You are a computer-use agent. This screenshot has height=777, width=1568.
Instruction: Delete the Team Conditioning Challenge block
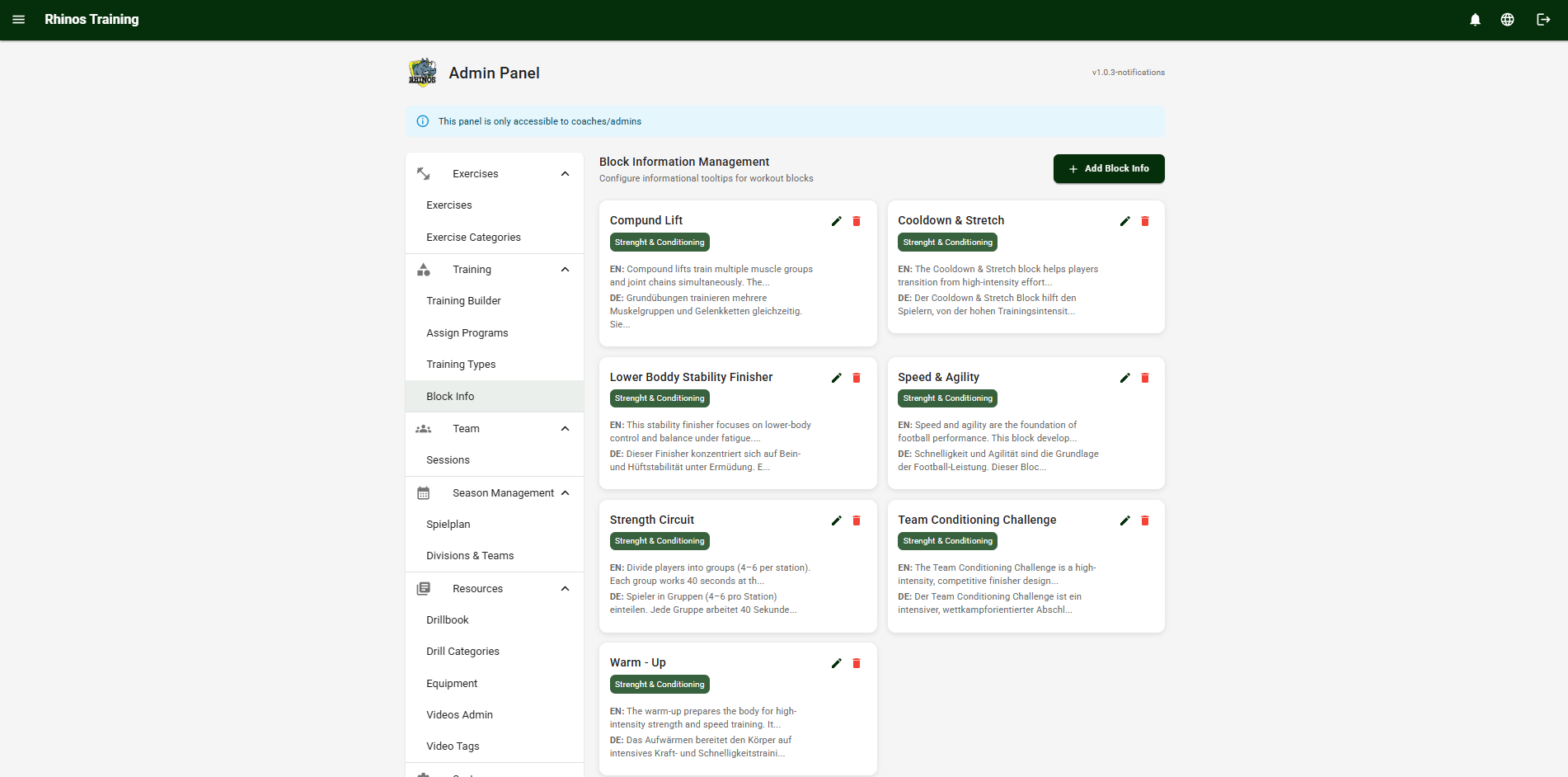[x=1145, y=520]
